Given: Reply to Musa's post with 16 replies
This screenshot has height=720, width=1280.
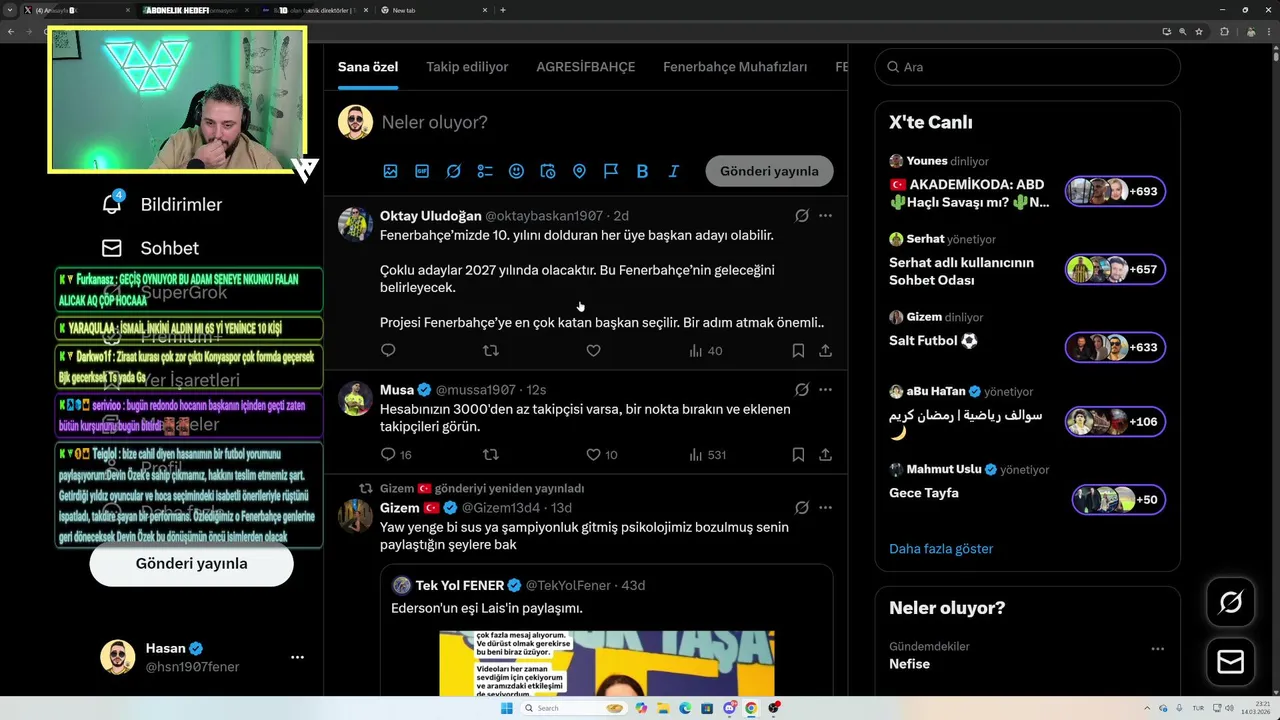Looking at the screenshot, I should (x=396, y=454).
